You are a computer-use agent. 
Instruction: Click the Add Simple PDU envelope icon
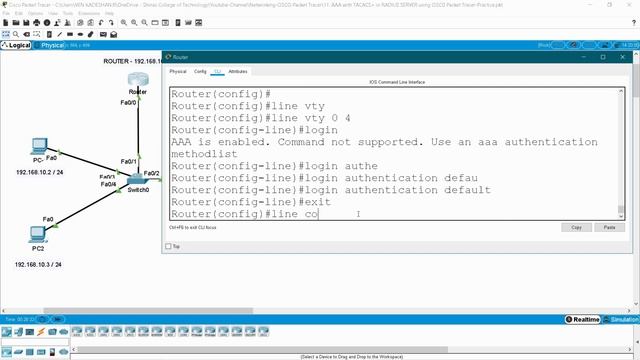(103, 34)
